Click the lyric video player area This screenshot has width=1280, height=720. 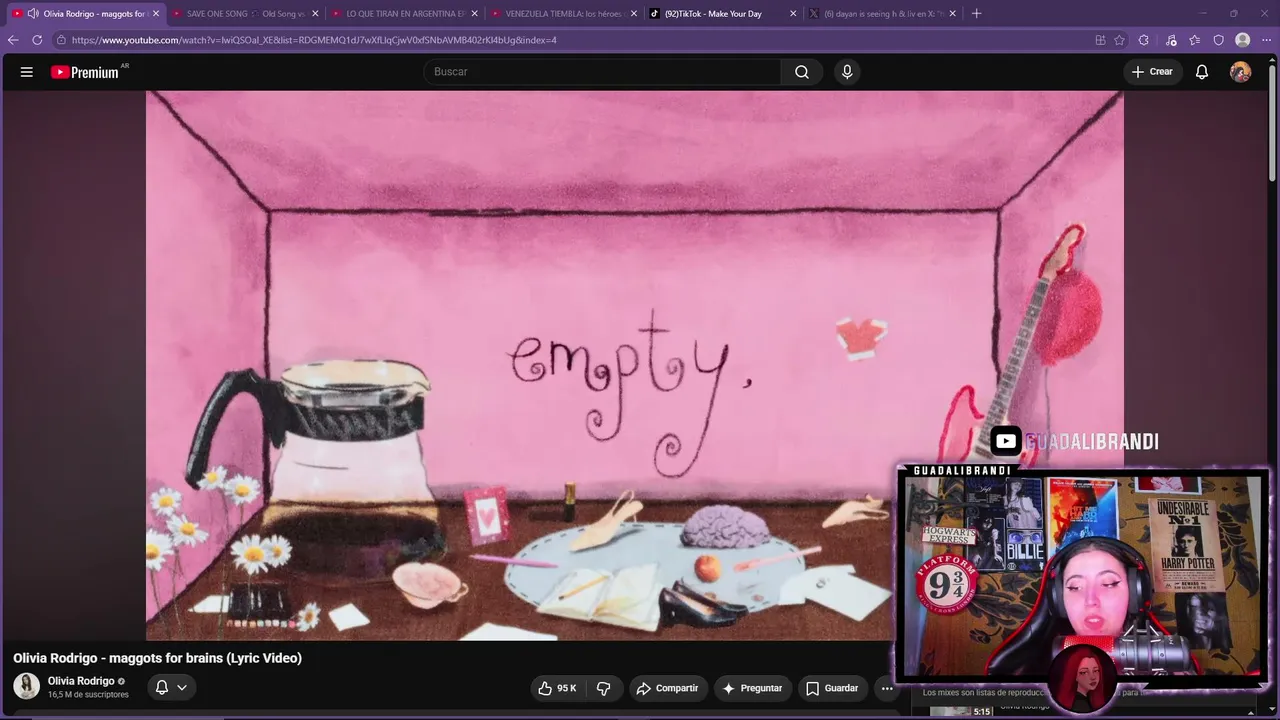point(634,365)
